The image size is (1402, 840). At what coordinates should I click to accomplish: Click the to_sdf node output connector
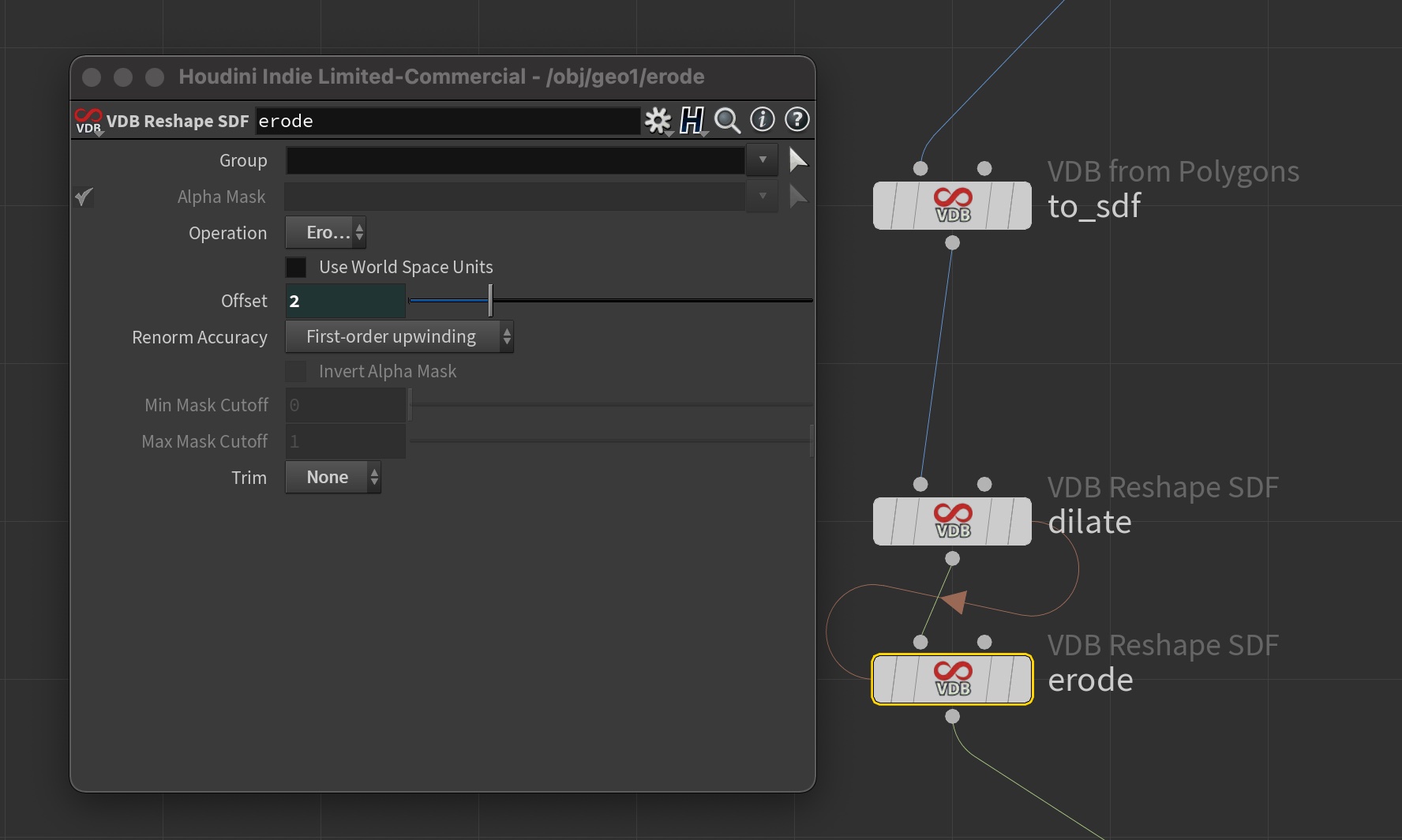click(x=953, y=243)
